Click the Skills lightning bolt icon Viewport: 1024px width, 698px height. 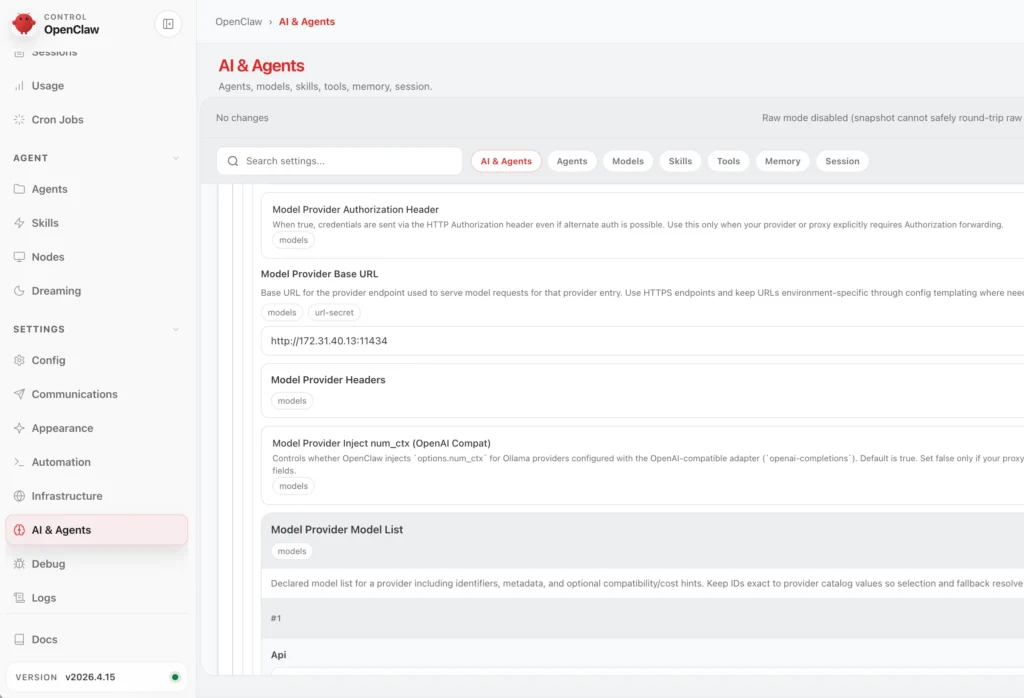pyautogui.click(x=20, y=223)
